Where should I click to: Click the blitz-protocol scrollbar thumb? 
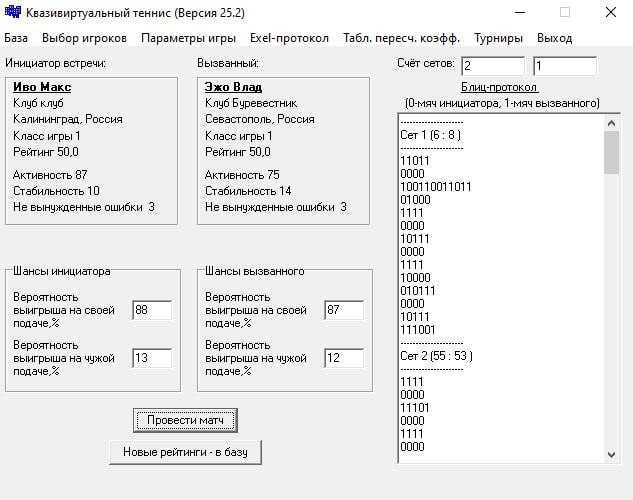(612, 152)
